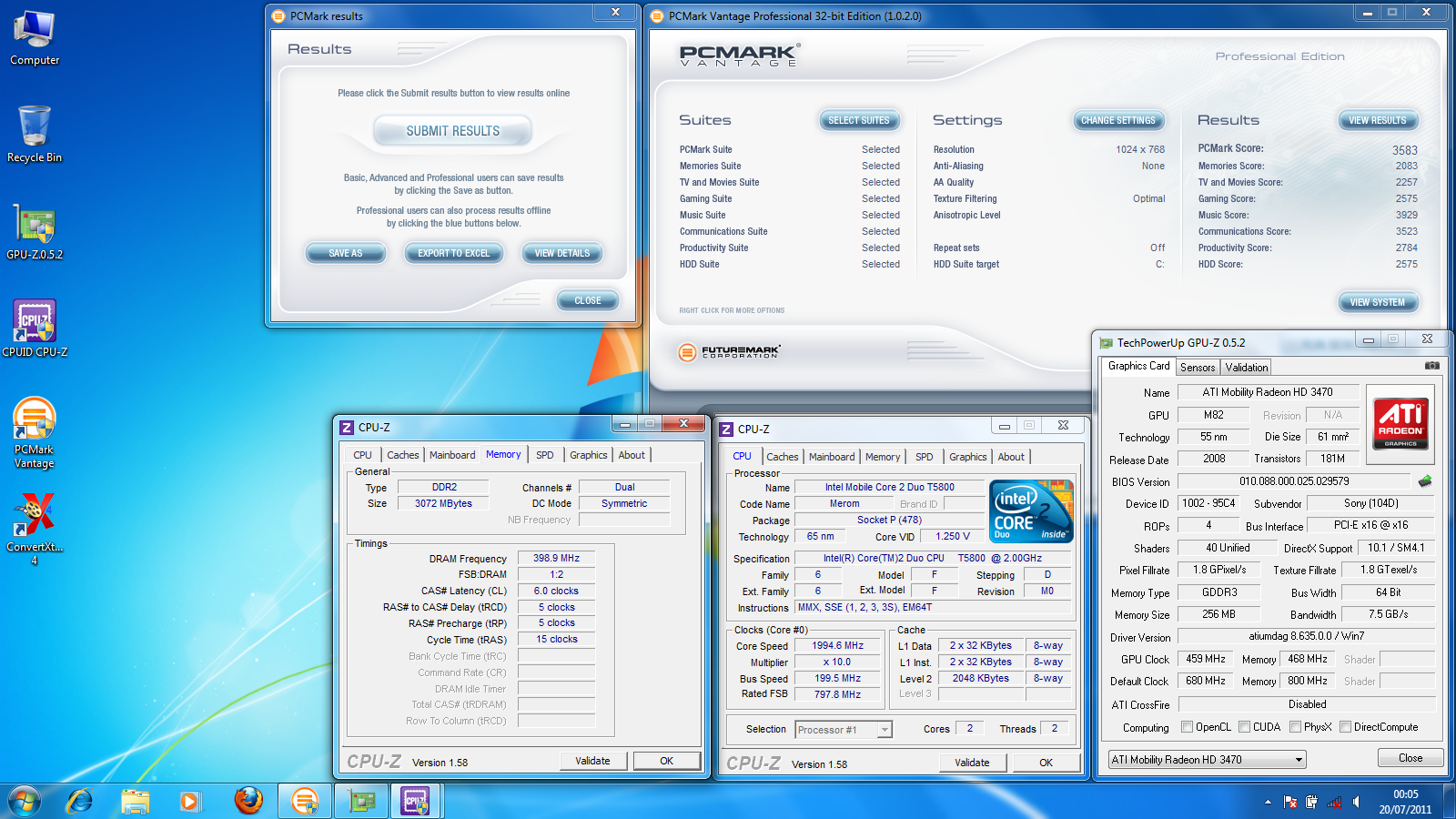Image resolution: width=1456 pixels, height=819 pixels.
Task: Launch GPU-Z.0.5.2 desktop shortcut
Action: pos(35,232)
